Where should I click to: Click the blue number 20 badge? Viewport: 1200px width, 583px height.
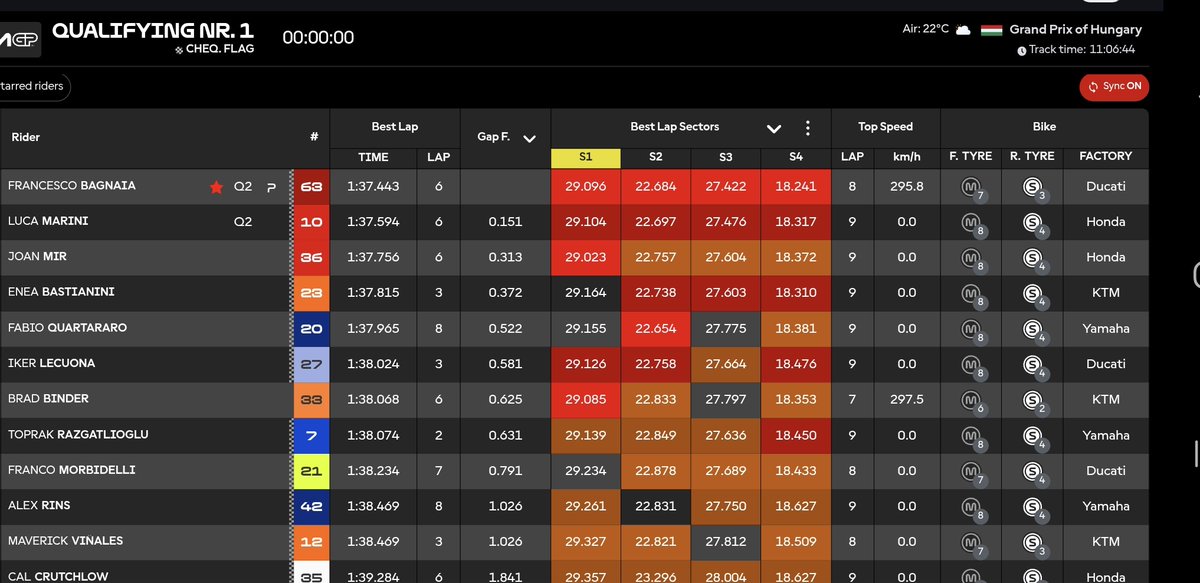311,329
